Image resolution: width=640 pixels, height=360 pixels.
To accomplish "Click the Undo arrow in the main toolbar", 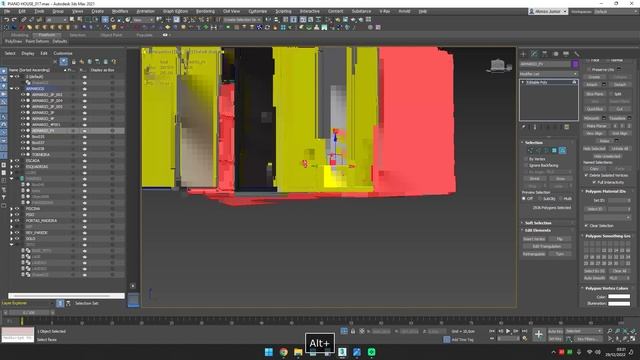I will (x=7, y=20).
